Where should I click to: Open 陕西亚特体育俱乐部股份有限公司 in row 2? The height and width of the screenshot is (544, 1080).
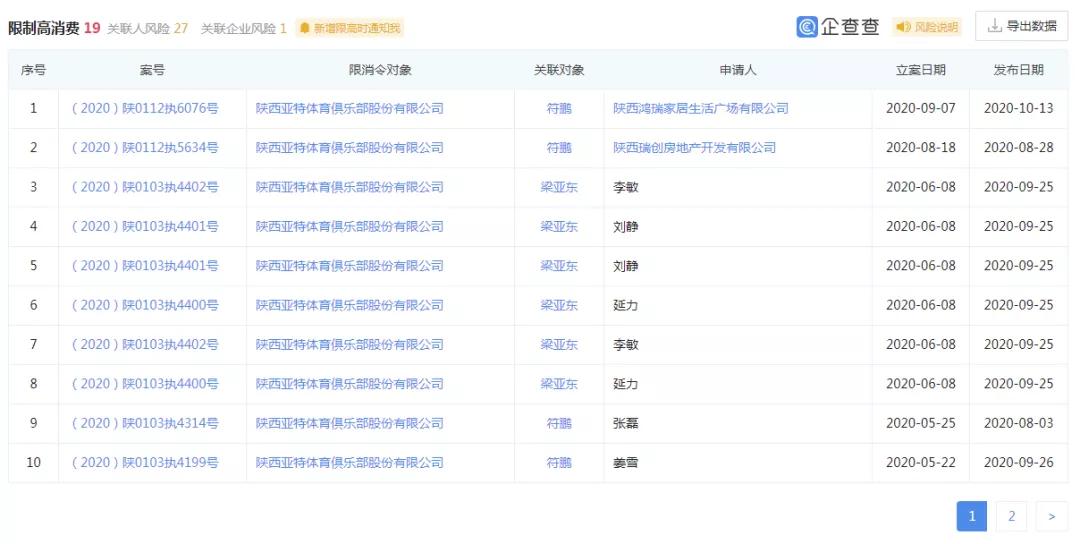(x=350, y=147)
